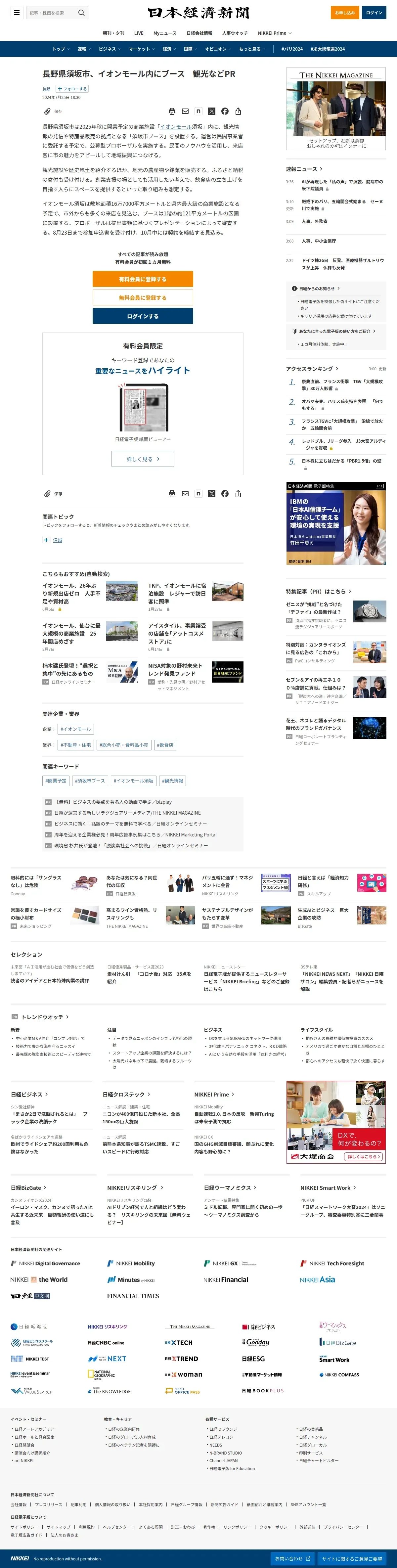This screenshot has height=1568, width=397.
Task: Click the beginner mark icon in sidebar
Action: point(294,331)
